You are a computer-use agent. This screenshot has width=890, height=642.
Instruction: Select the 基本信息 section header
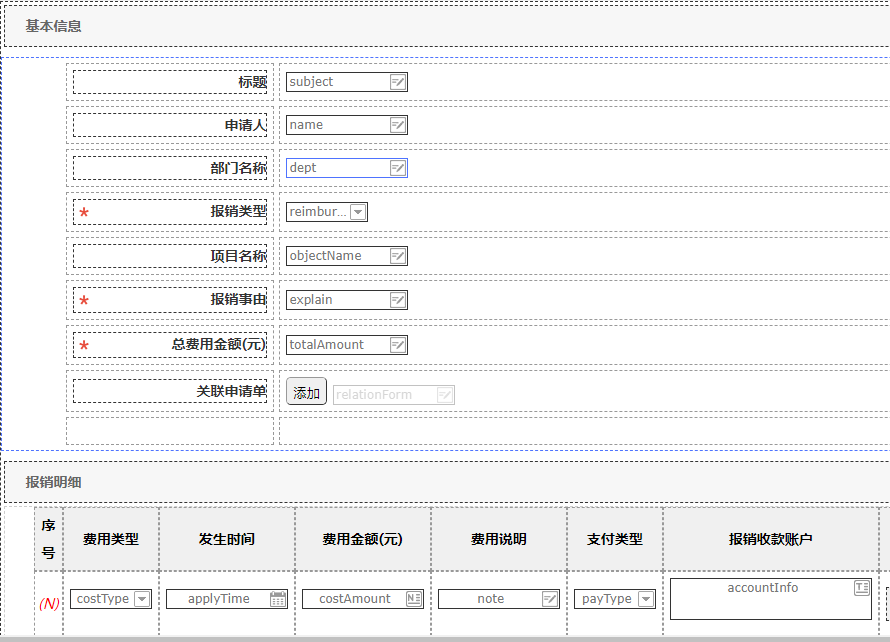[x=447, y=26]
